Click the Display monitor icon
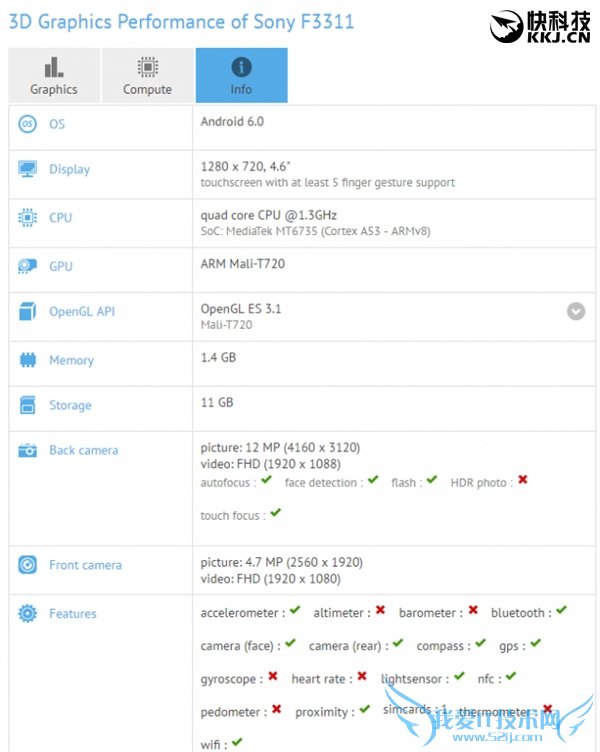The image size is (600, 752). click(x=27, y=169)
